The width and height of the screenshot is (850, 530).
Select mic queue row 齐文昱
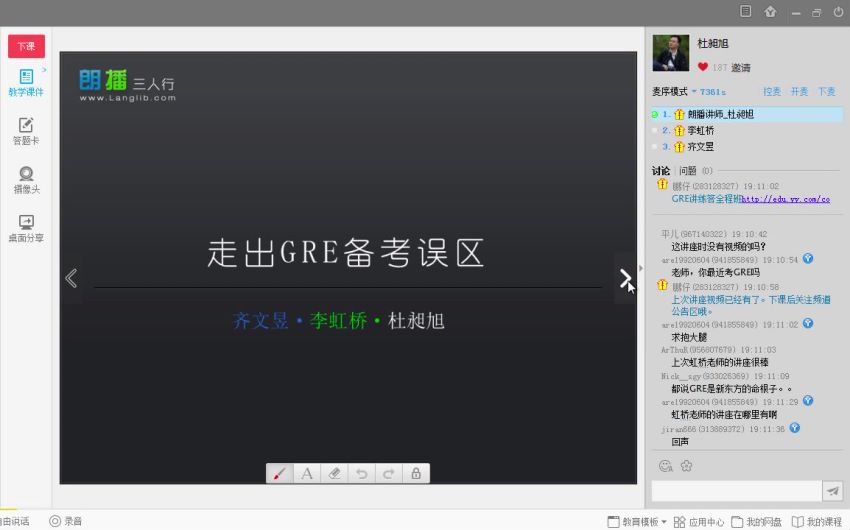[x=747, y=147]
